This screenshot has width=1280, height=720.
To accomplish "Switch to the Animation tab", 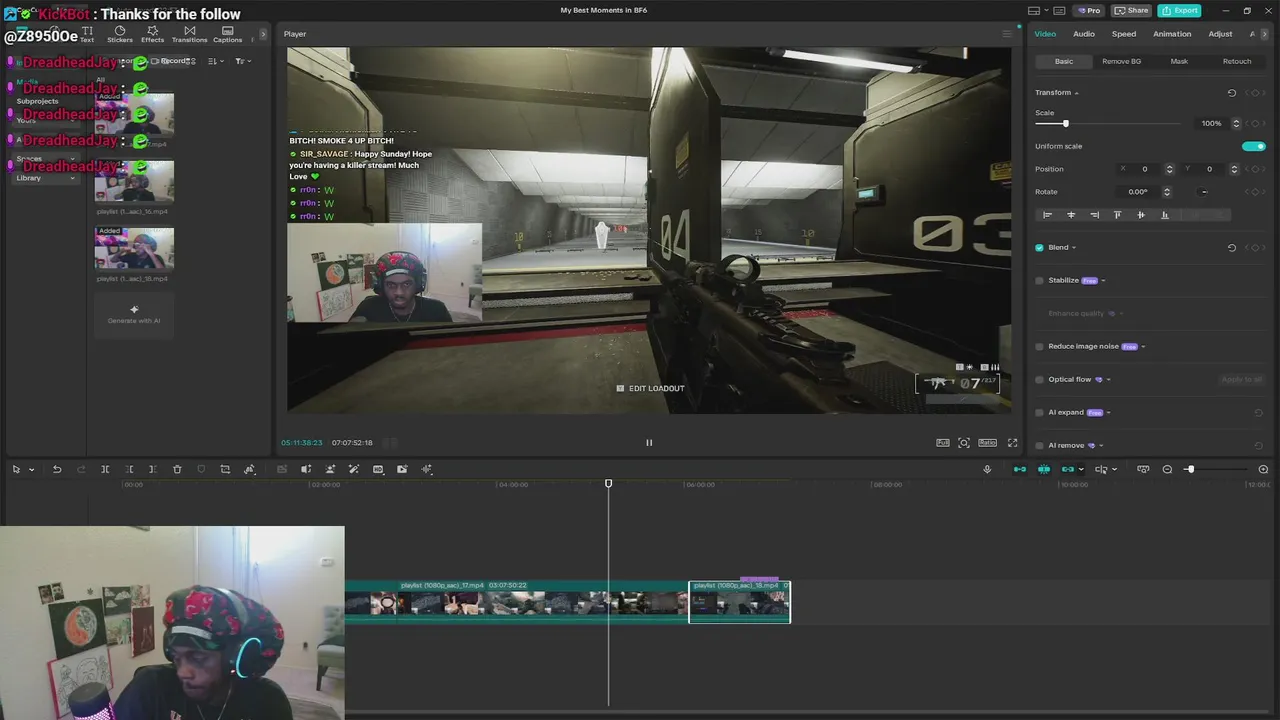I will (x=1172, y=34).
